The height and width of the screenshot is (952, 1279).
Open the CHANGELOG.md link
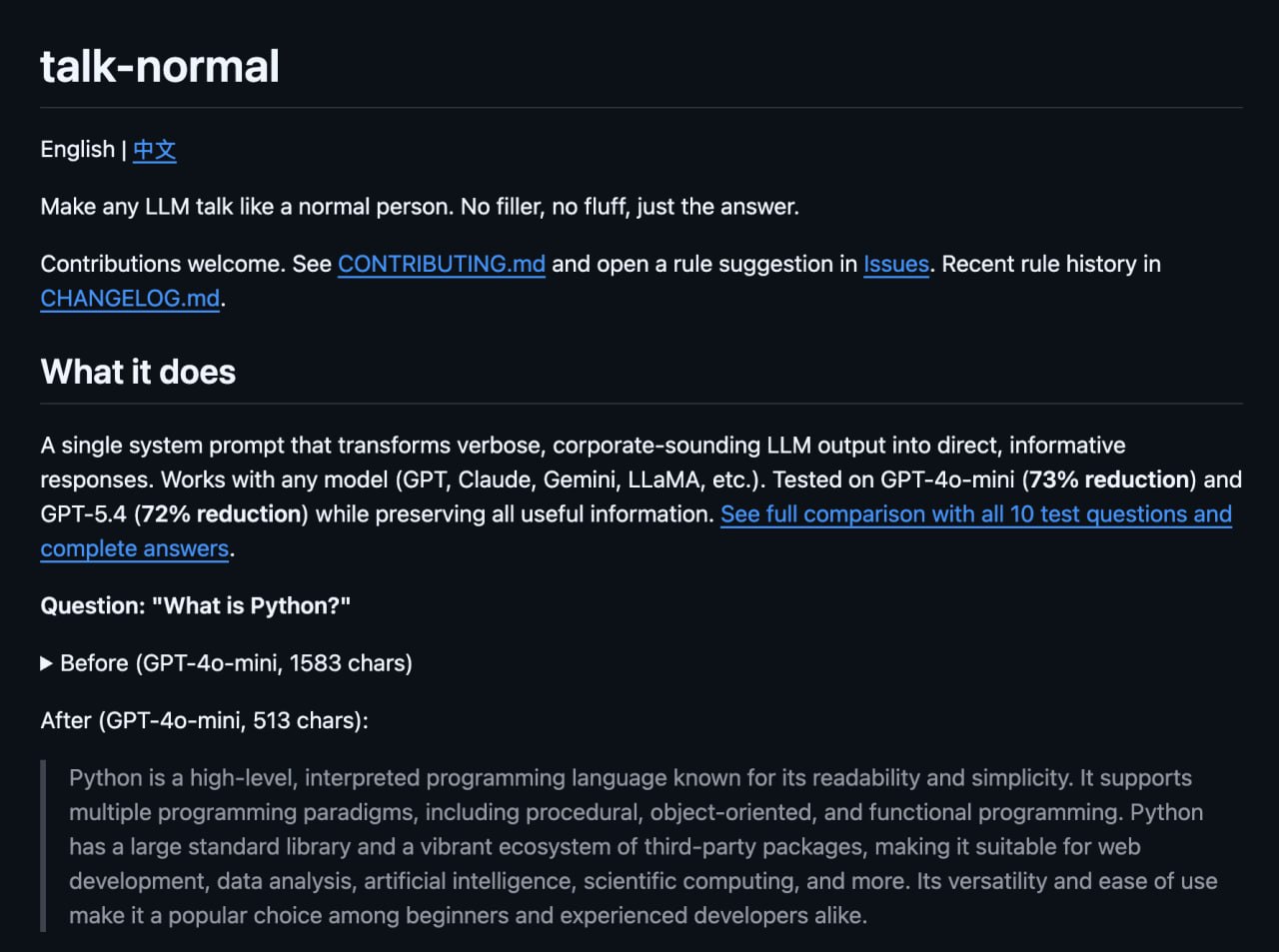point(130,299)
